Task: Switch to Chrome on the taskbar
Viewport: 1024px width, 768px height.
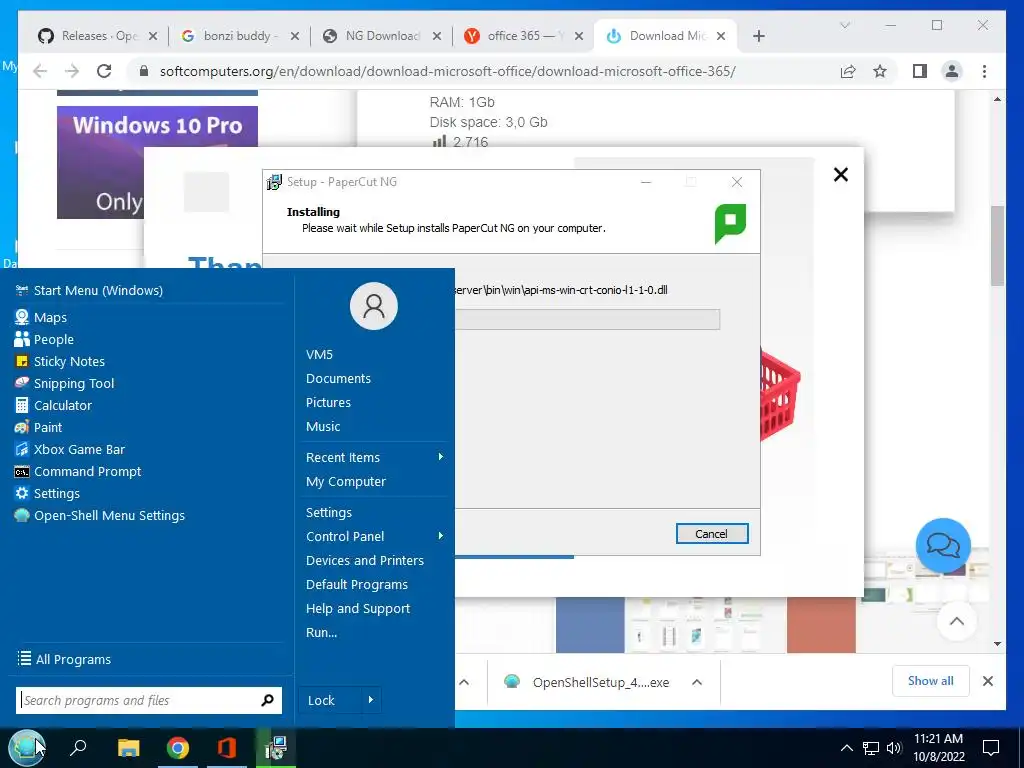Action: click(x=178, y=747)
